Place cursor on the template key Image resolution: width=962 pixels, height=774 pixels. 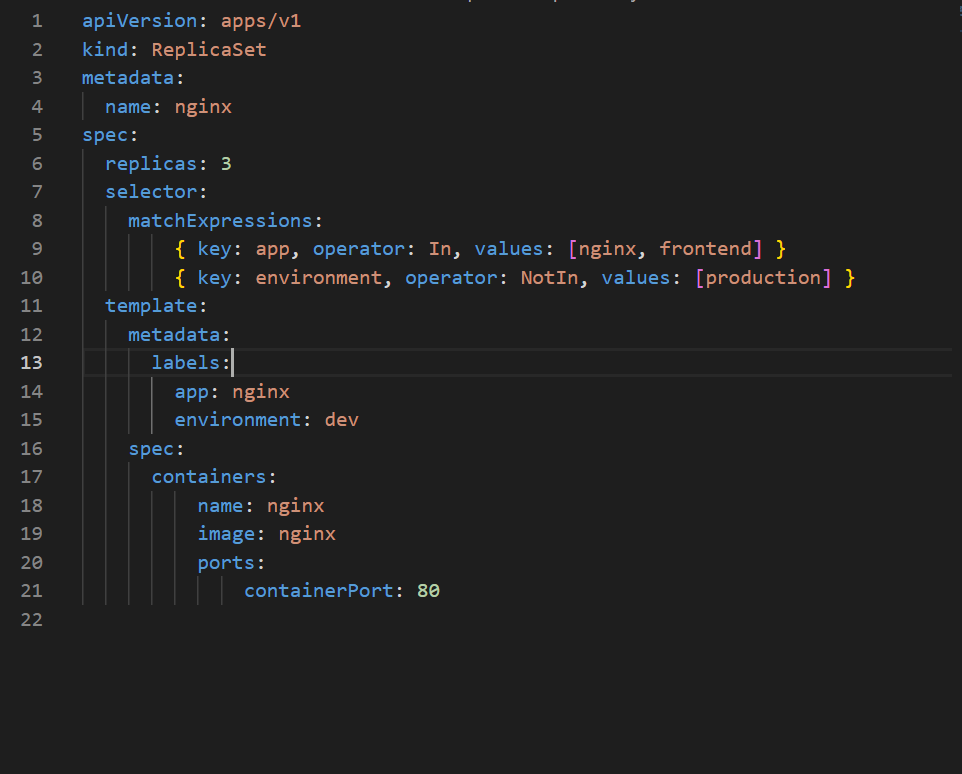(x=150, y=306)
